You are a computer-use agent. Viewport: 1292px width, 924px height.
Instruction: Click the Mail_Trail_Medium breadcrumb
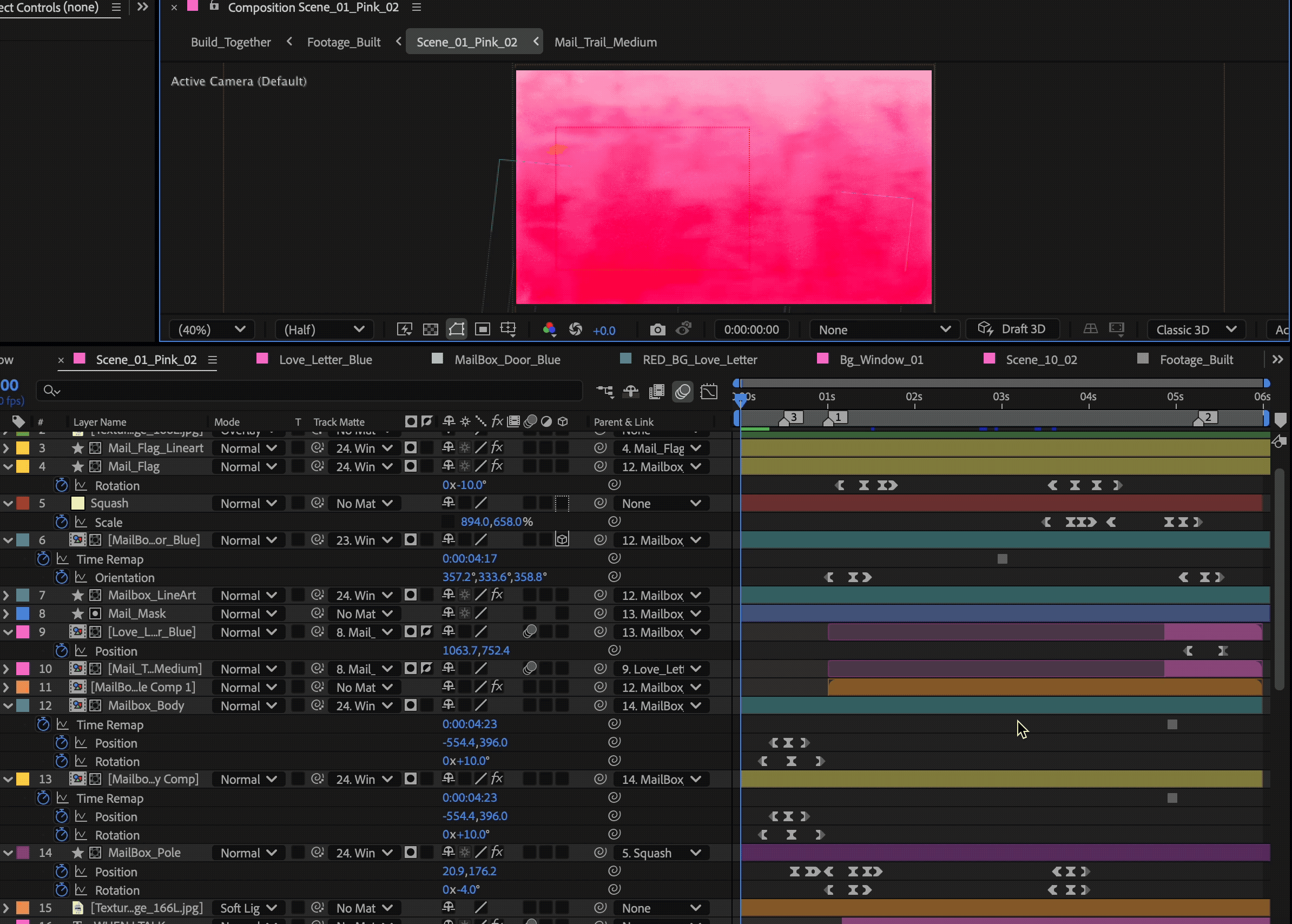coord(605,42)
